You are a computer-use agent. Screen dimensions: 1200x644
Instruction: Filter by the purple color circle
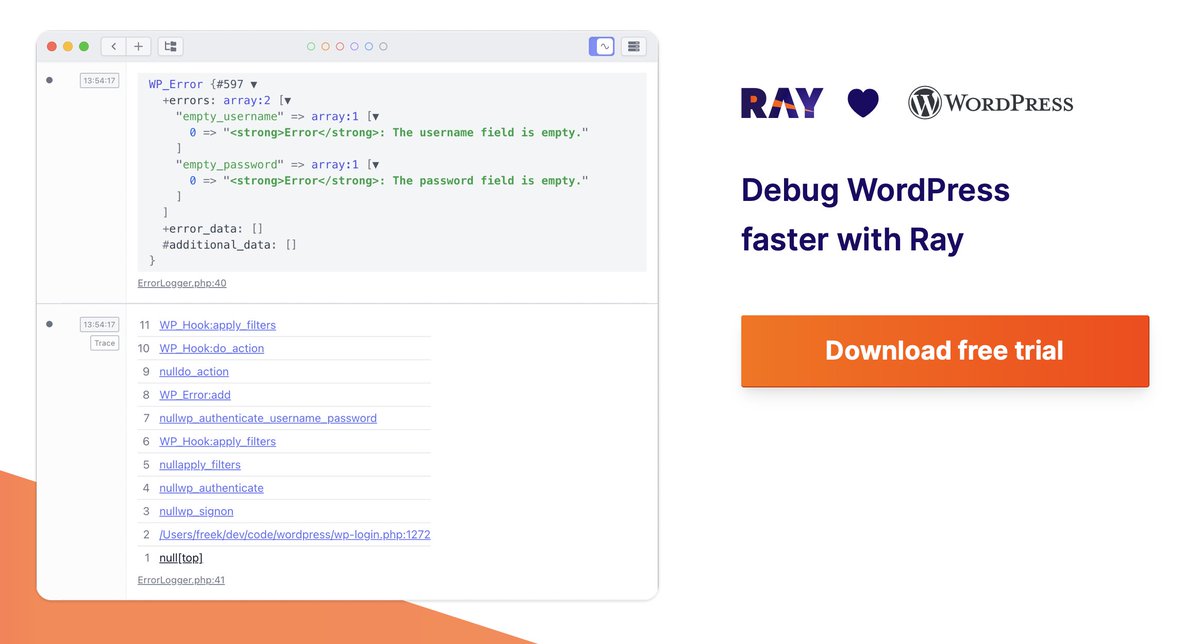coord(355,46)
